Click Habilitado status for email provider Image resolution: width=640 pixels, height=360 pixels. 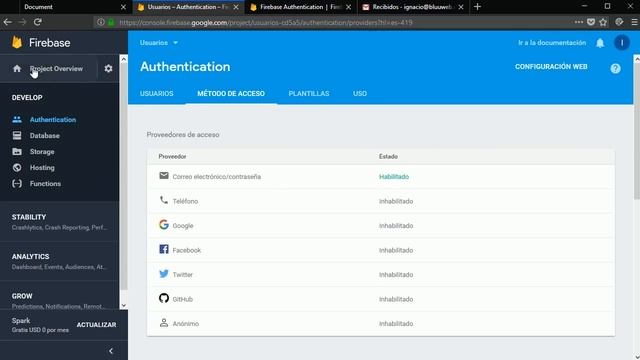pyautogui.click(x=394, y=177)
